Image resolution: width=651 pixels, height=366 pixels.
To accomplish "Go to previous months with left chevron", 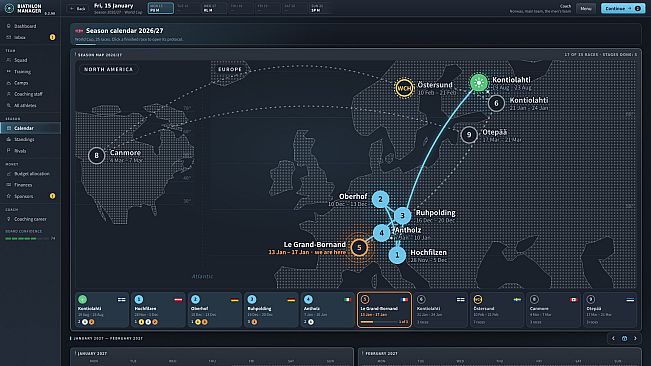I will [613, 339].
